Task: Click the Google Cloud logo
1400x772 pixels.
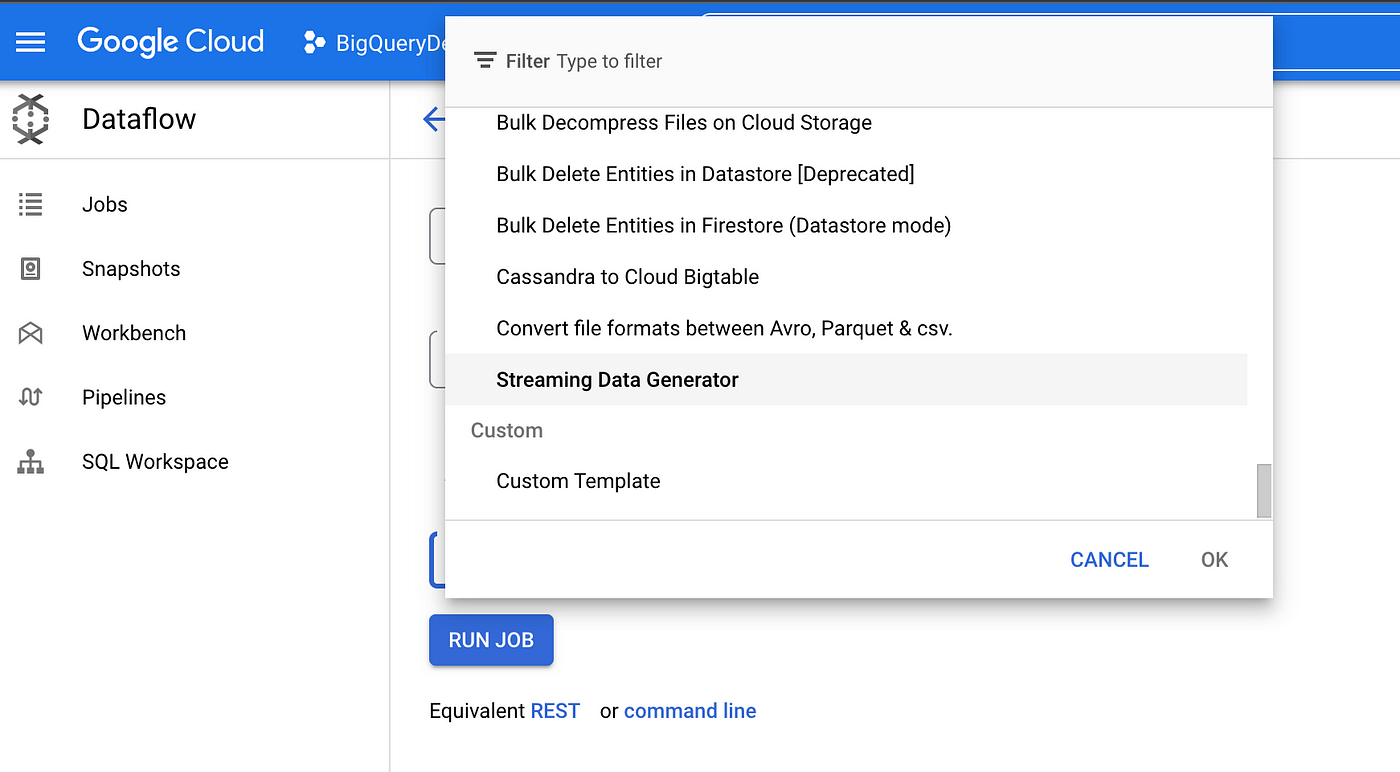Action: [171, 41]
